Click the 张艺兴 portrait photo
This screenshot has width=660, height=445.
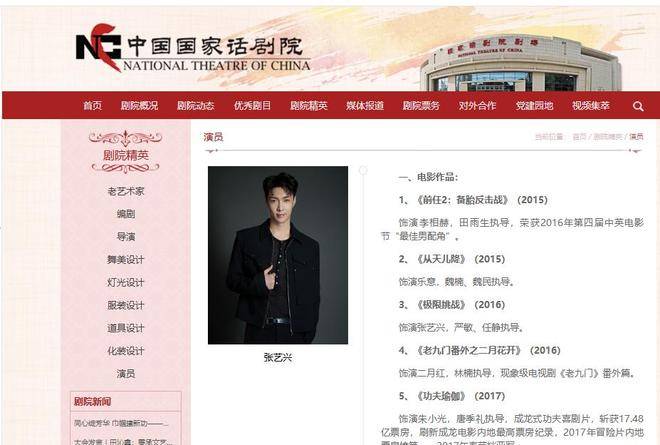pyautogui.click(x=278, y=255)
